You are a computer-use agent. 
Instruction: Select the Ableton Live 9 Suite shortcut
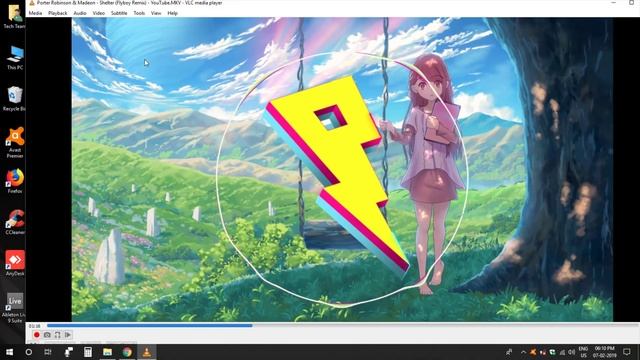(15, 308)
